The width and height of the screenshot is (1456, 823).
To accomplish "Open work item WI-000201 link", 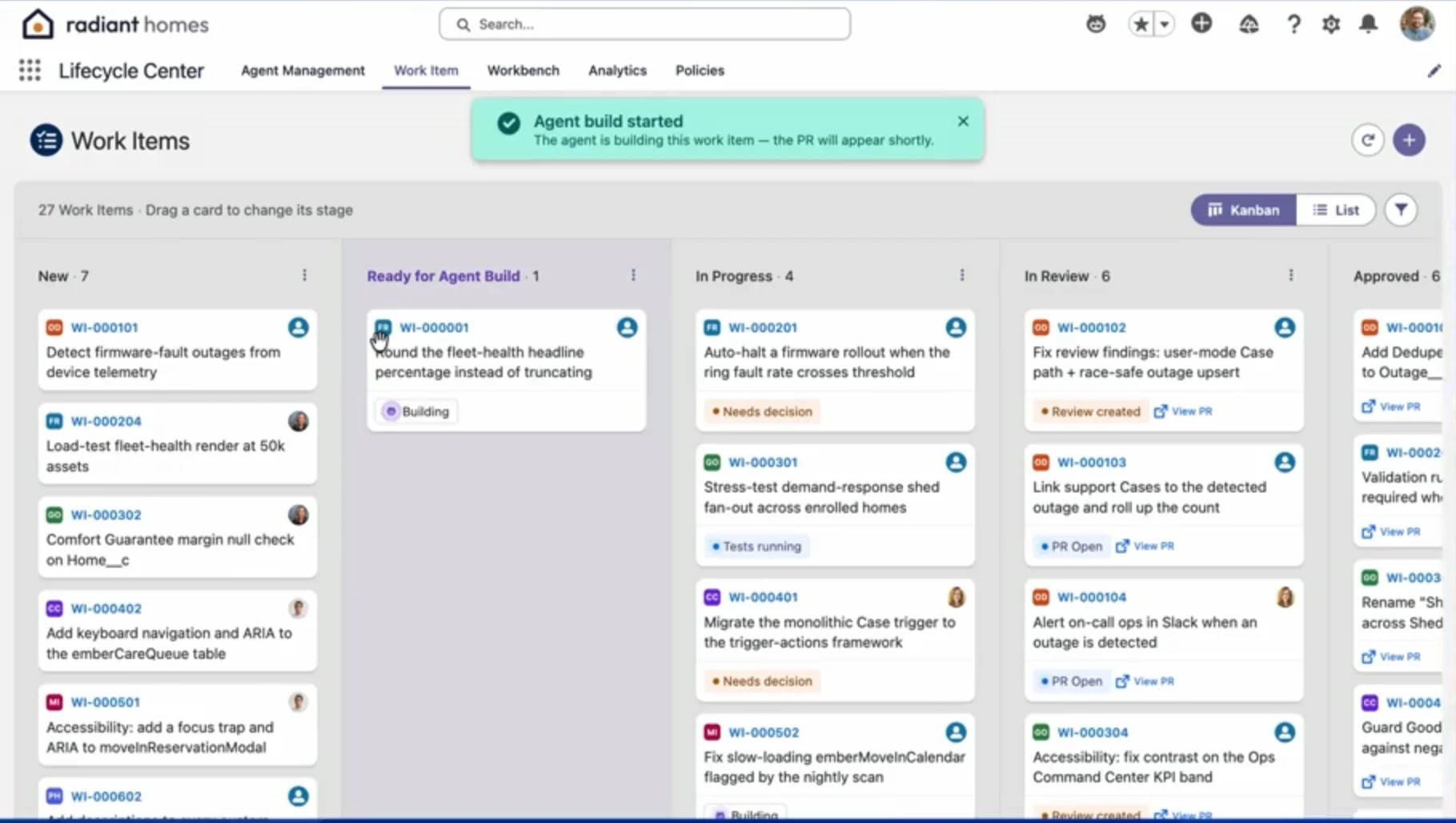I will [762, 327].
